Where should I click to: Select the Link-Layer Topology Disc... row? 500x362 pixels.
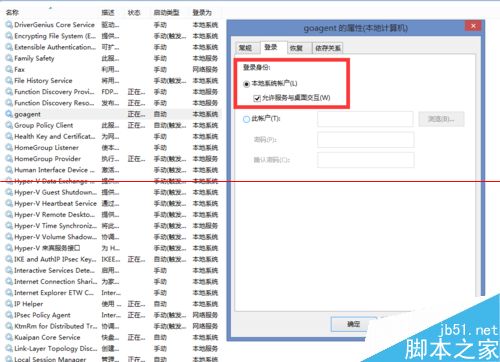[x=112, y=349]
